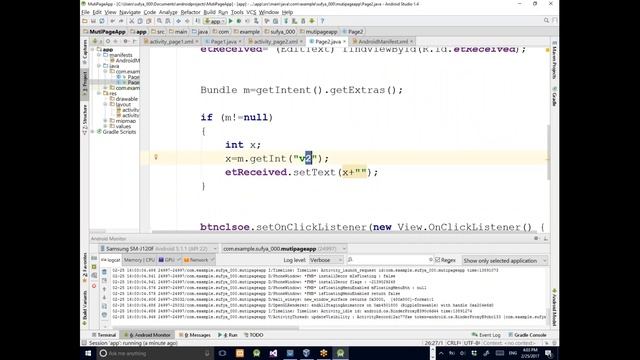
Task: Switch to AndroidManifest.xml editor tab
Action: coord(383,42)
